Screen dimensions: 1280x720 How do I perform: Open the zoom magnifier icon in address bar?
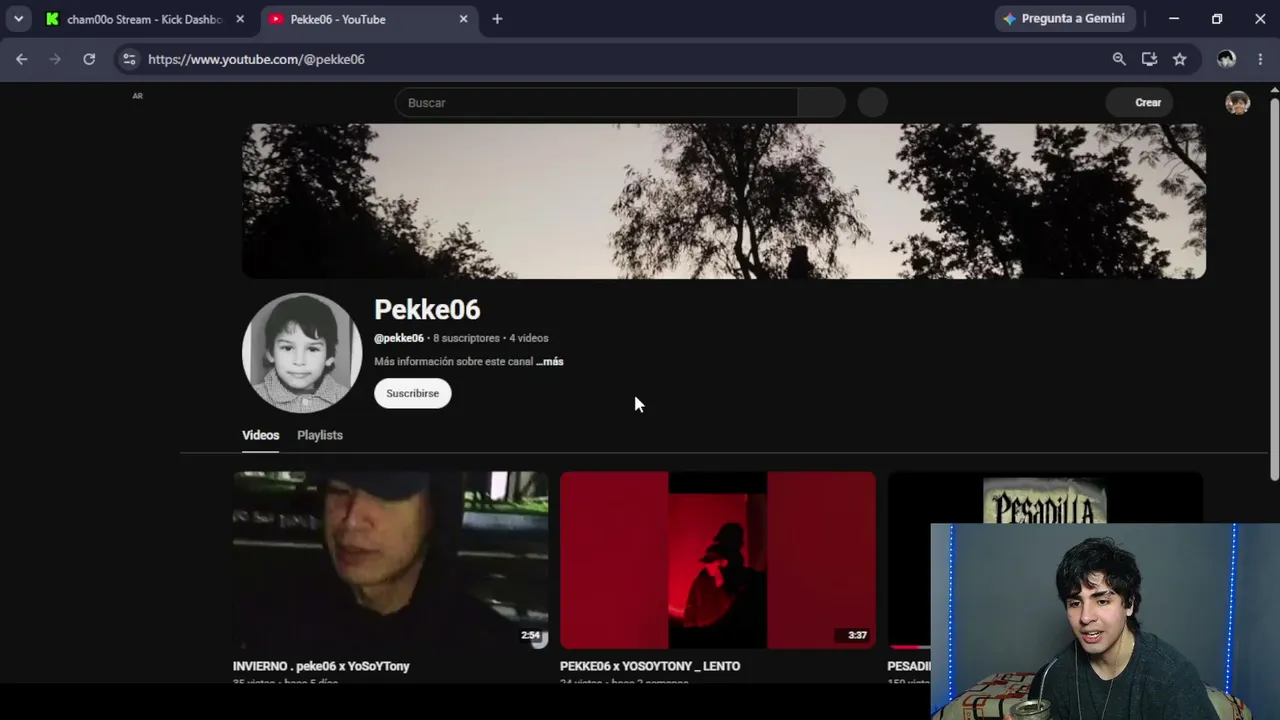tap(1119, 59)
